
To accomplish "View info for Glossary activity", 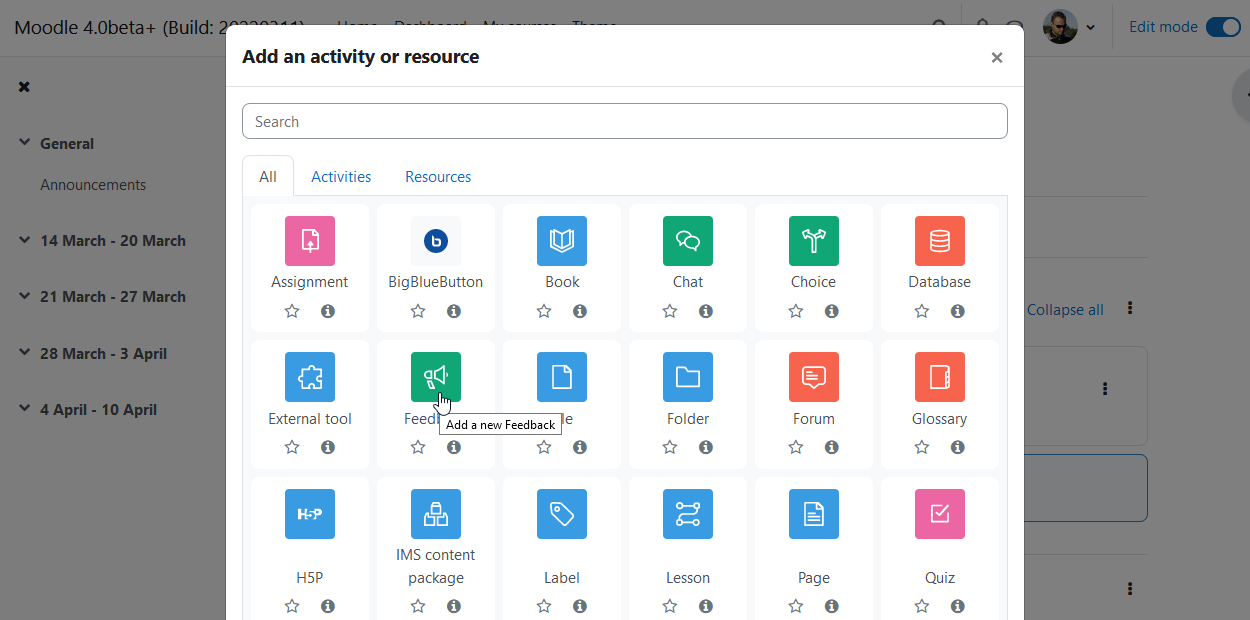I will point(958,447).
